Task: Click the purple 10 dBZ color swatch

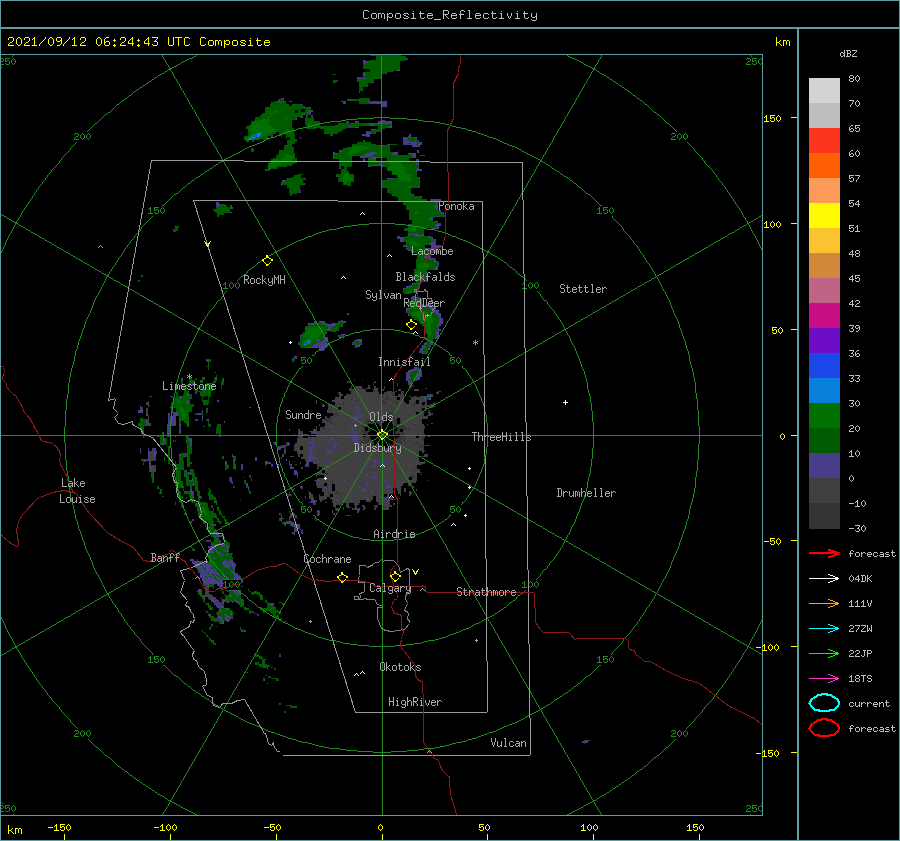Action: click(824, 465)
